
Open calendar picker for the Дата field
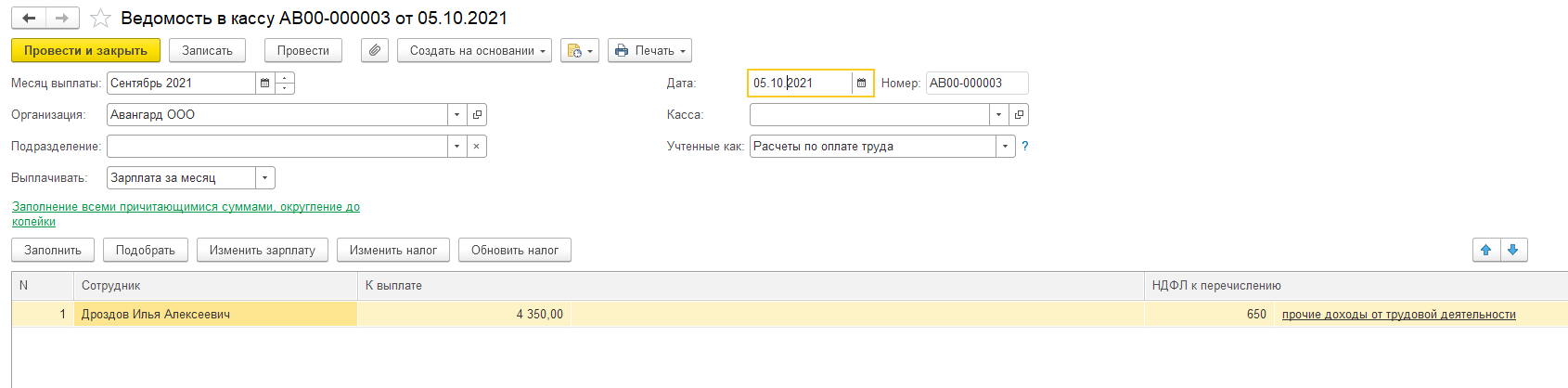click(861, 84)
